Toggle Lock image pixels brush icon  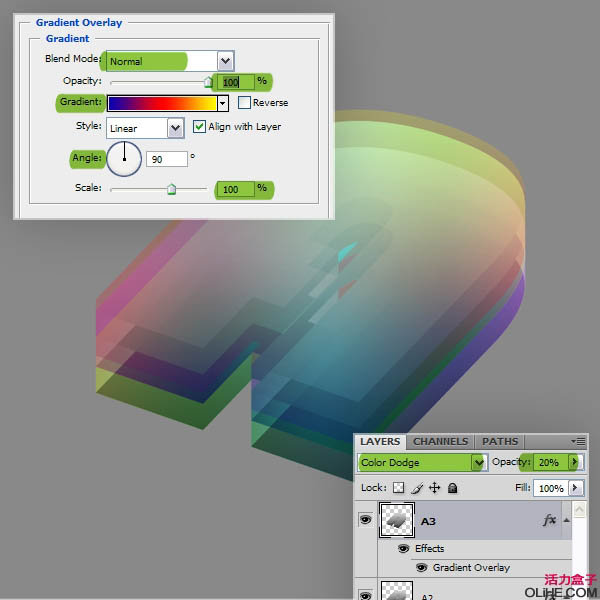417,488
